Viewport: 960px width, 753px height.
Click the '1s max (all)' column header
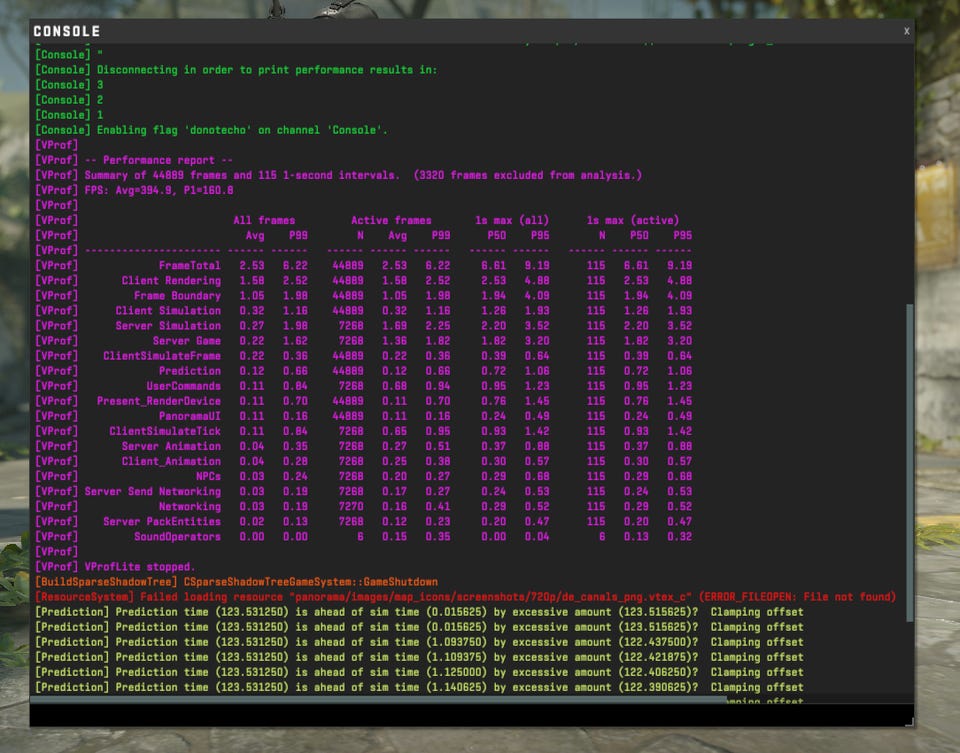[x=512, y=220]
